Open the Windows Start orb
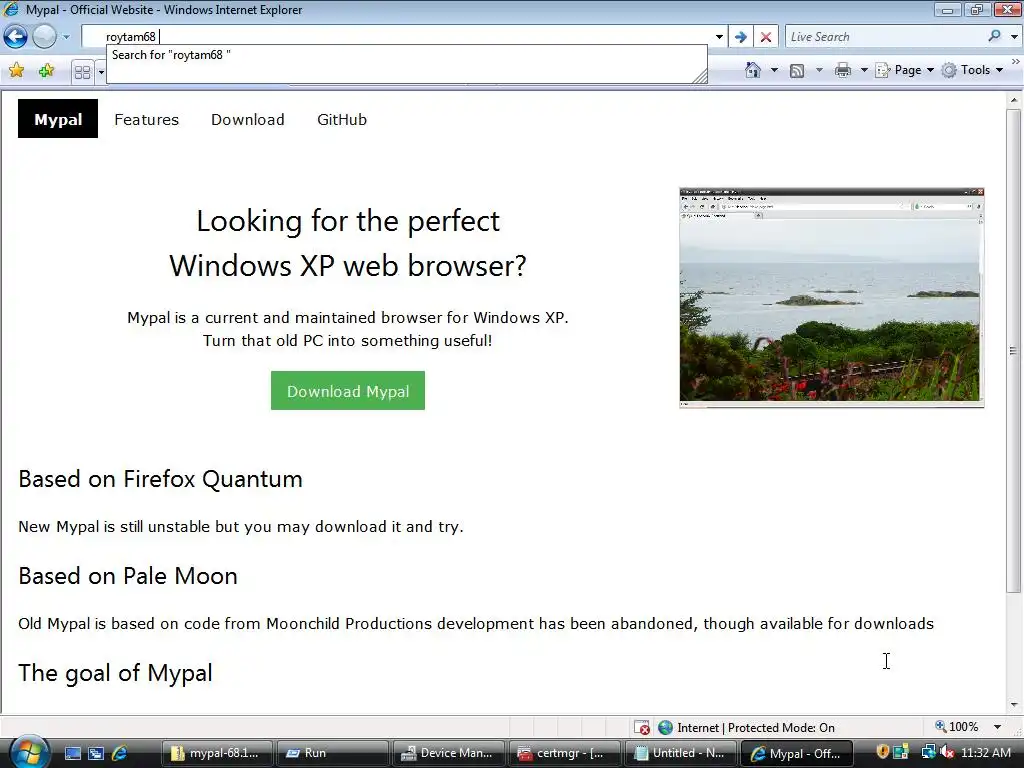This screenshot has width=1024, height=768. tap(29, 752)
